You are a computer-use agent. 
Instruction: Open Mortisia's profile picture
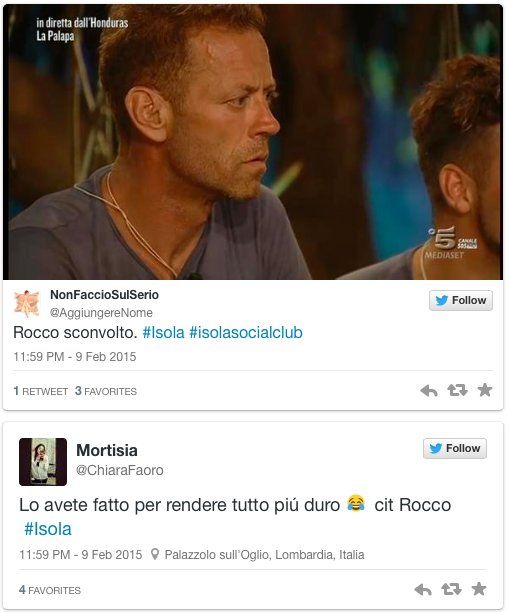pos(43,462)
